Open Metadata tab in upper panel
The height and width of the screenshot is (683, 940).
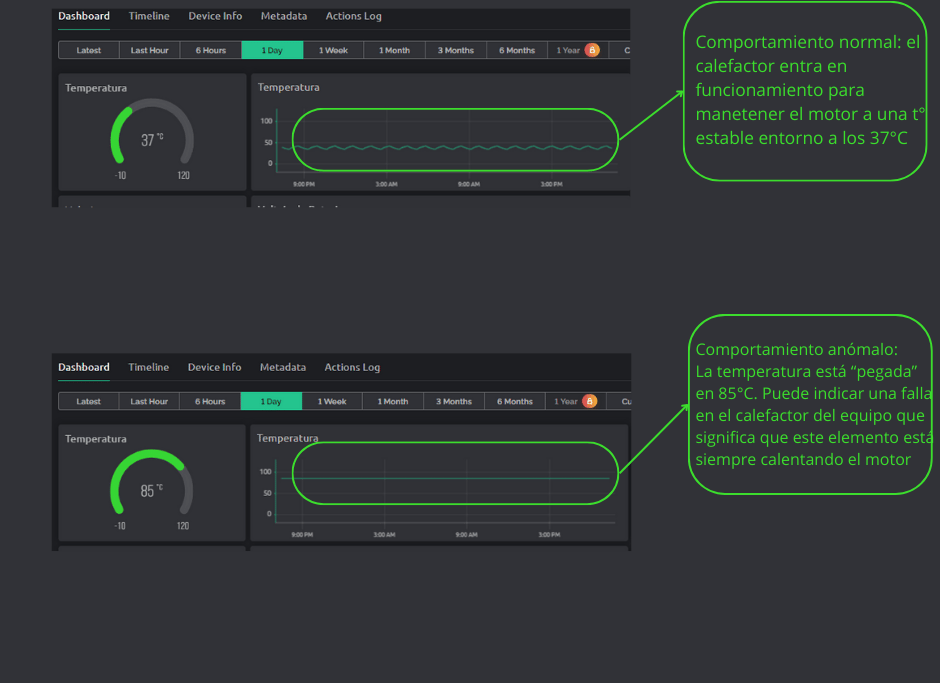point(284,16)
